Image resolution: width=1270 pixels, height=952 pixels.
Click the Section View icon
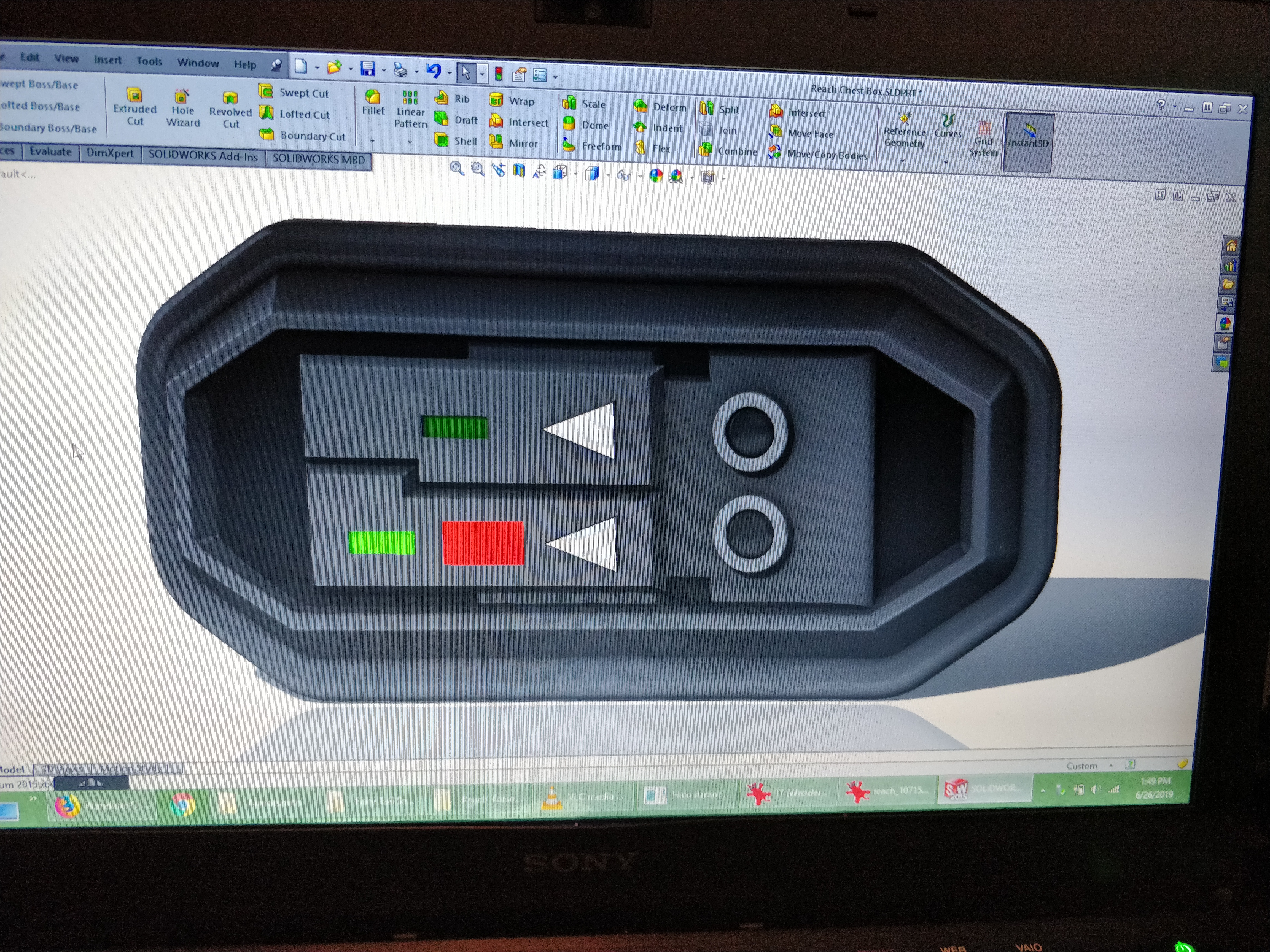519,171
